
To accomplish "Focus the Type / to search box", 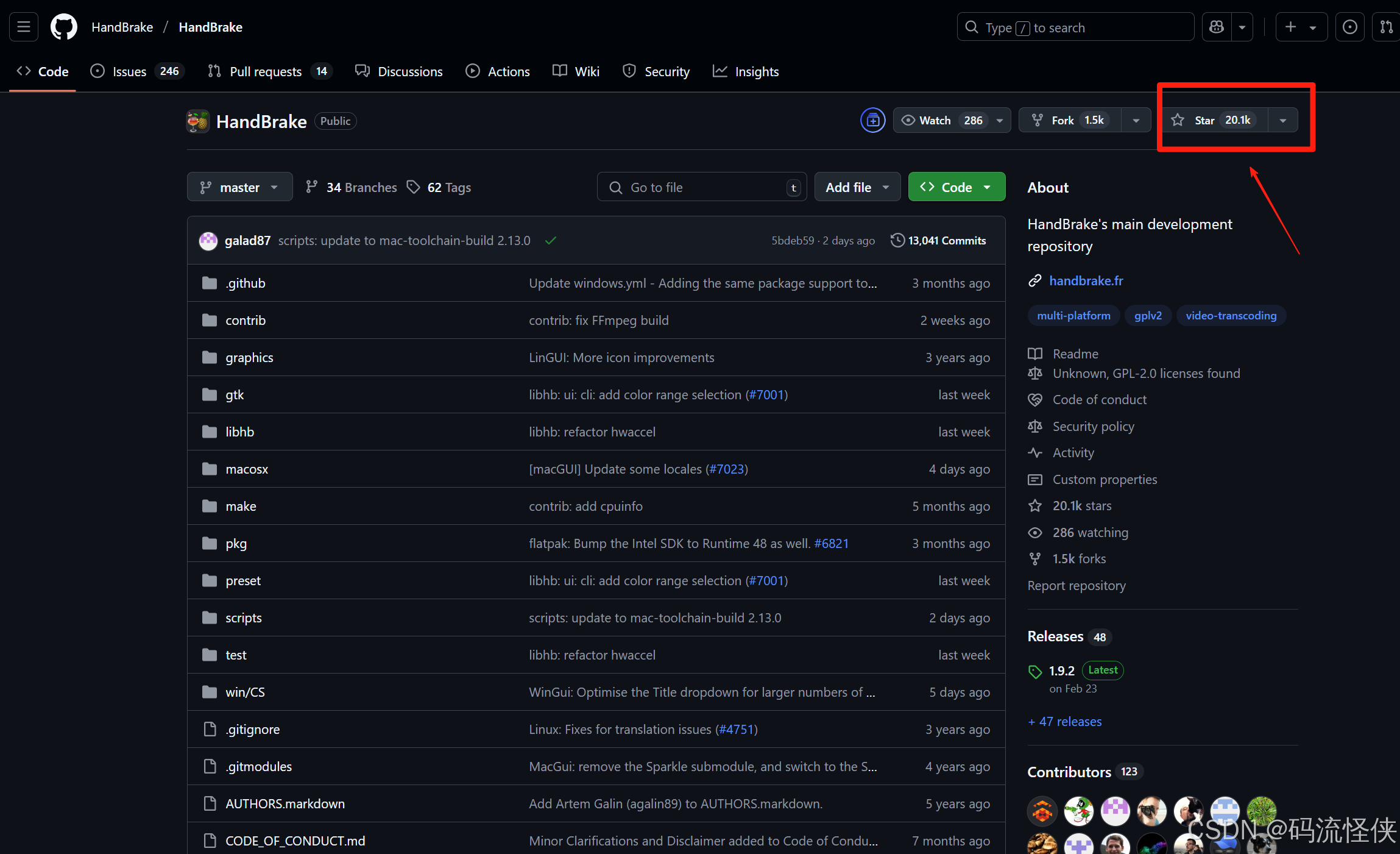I will (x=1075, y=27).
